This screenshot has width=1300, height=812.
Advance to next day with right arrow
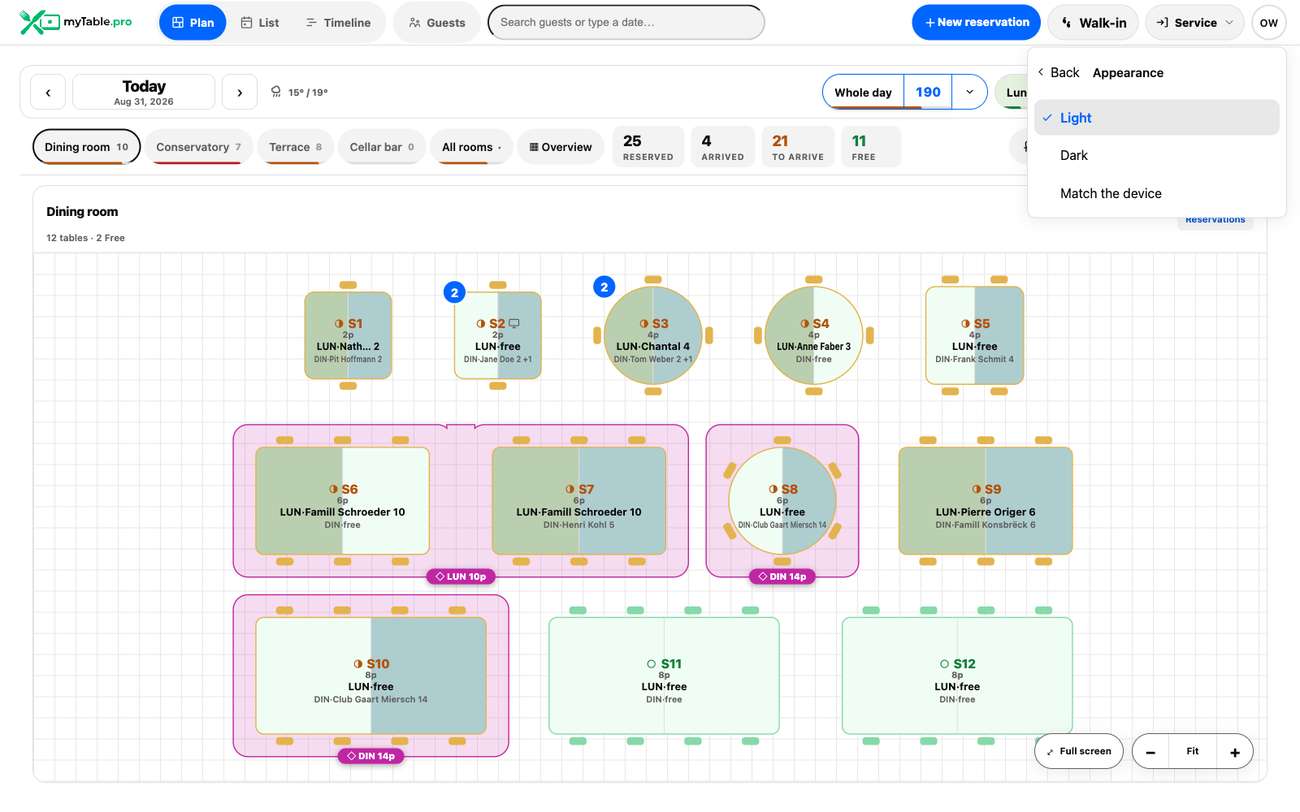pos(239,93)
